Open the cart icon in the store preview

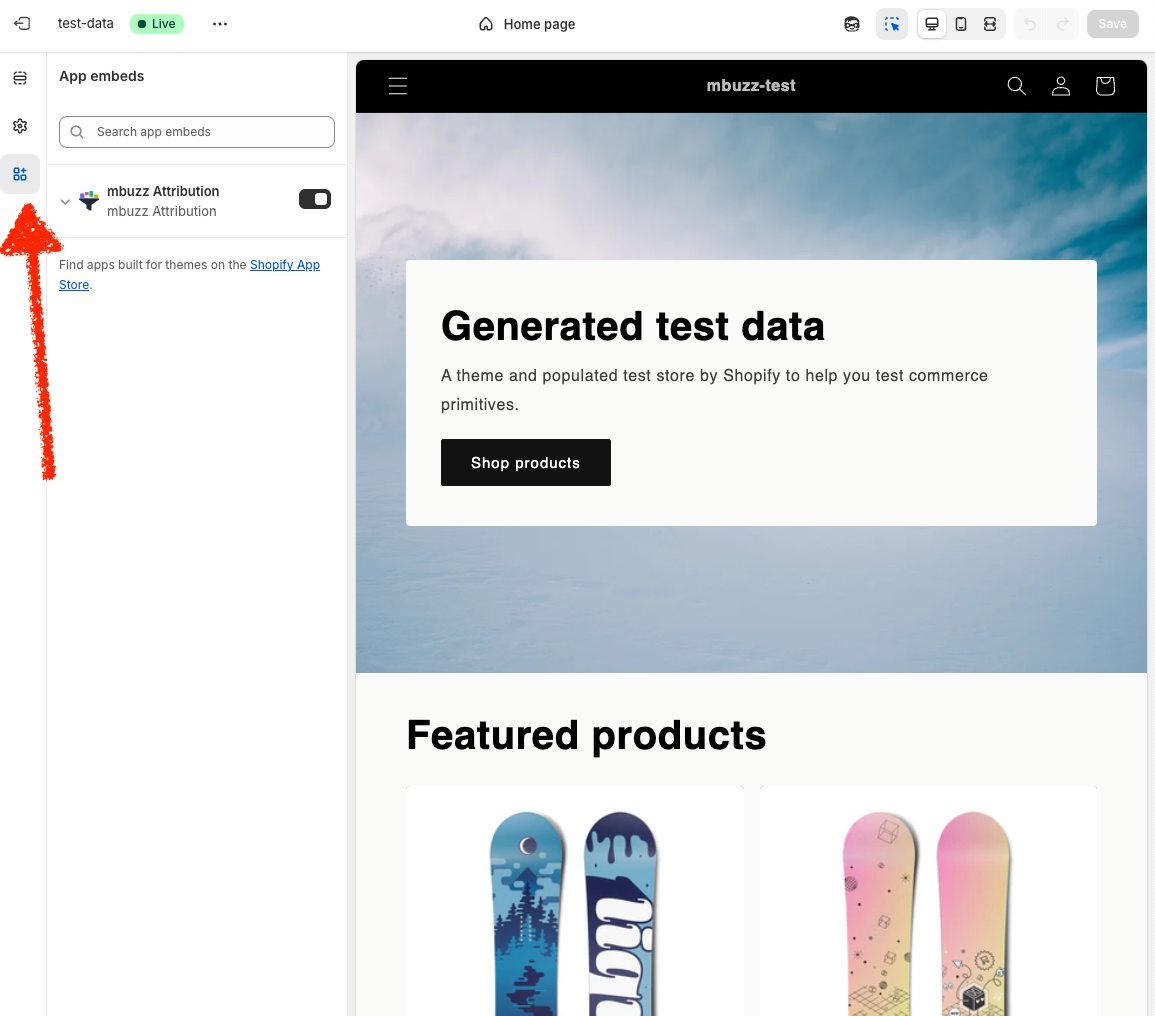[1104, 86]
